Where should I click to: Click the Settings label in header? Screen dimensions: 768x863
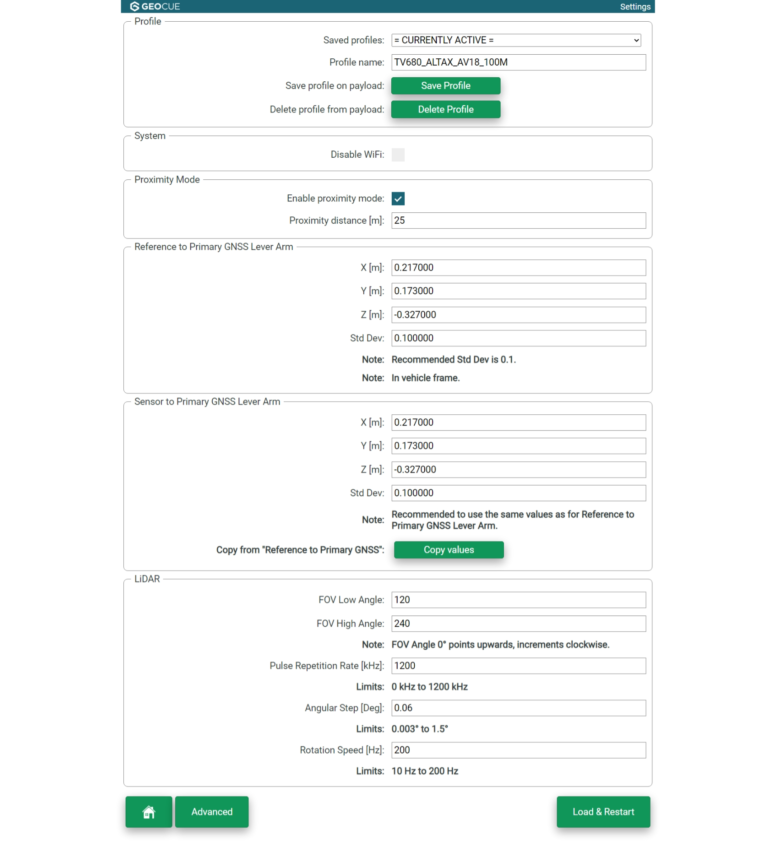[635, 7]
